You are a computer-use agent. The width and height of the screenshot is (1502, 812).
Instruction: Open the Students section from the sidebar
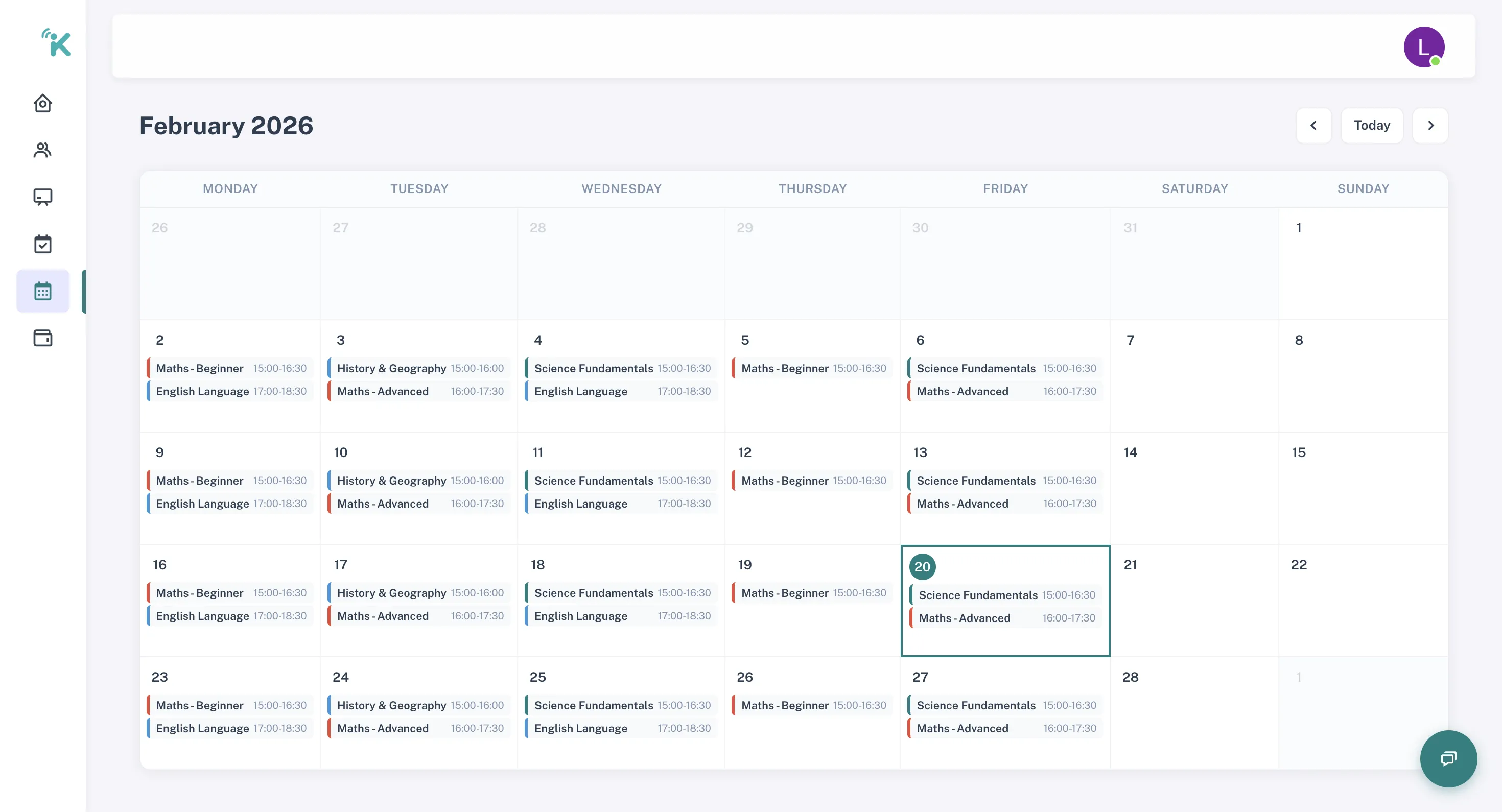(x=42, y=150)
